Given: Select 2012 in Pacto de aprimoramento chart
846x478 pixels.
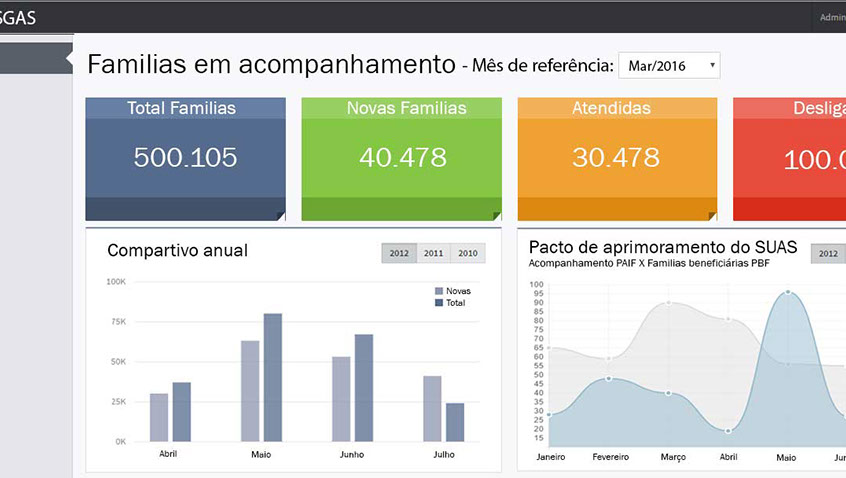Looking at the screenshot, I should pyautogui.click(x=827, y=254).
